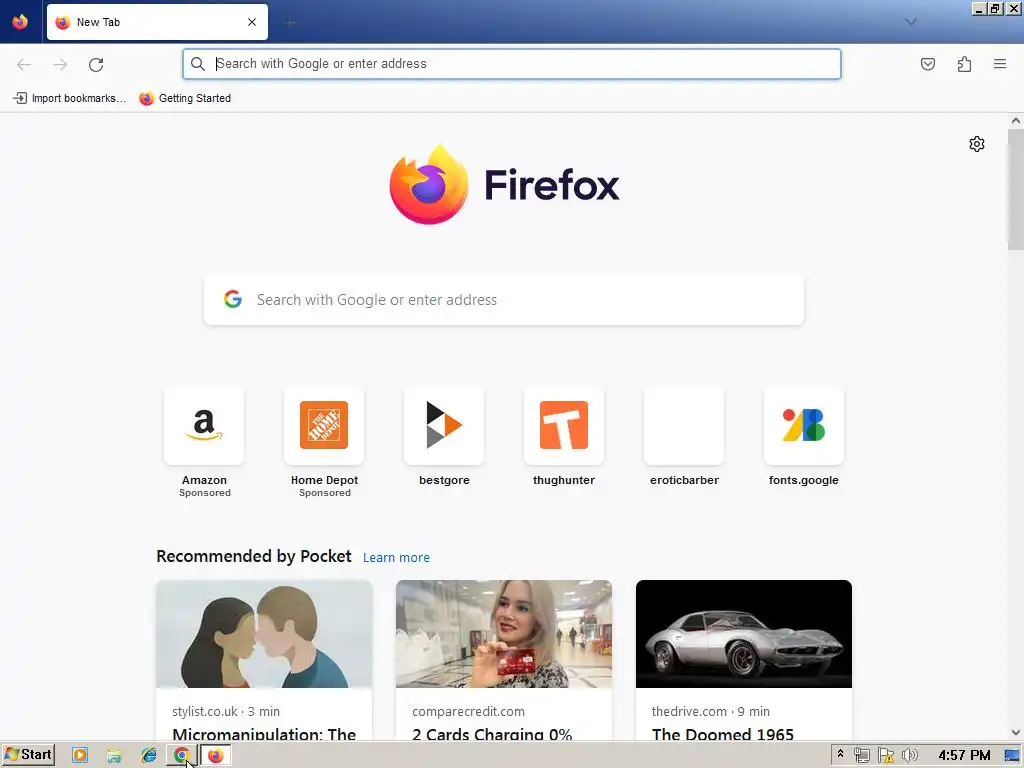Launch Google Chrome from the taskbar
Screen dimensions: 1024x768
point(182,756)
